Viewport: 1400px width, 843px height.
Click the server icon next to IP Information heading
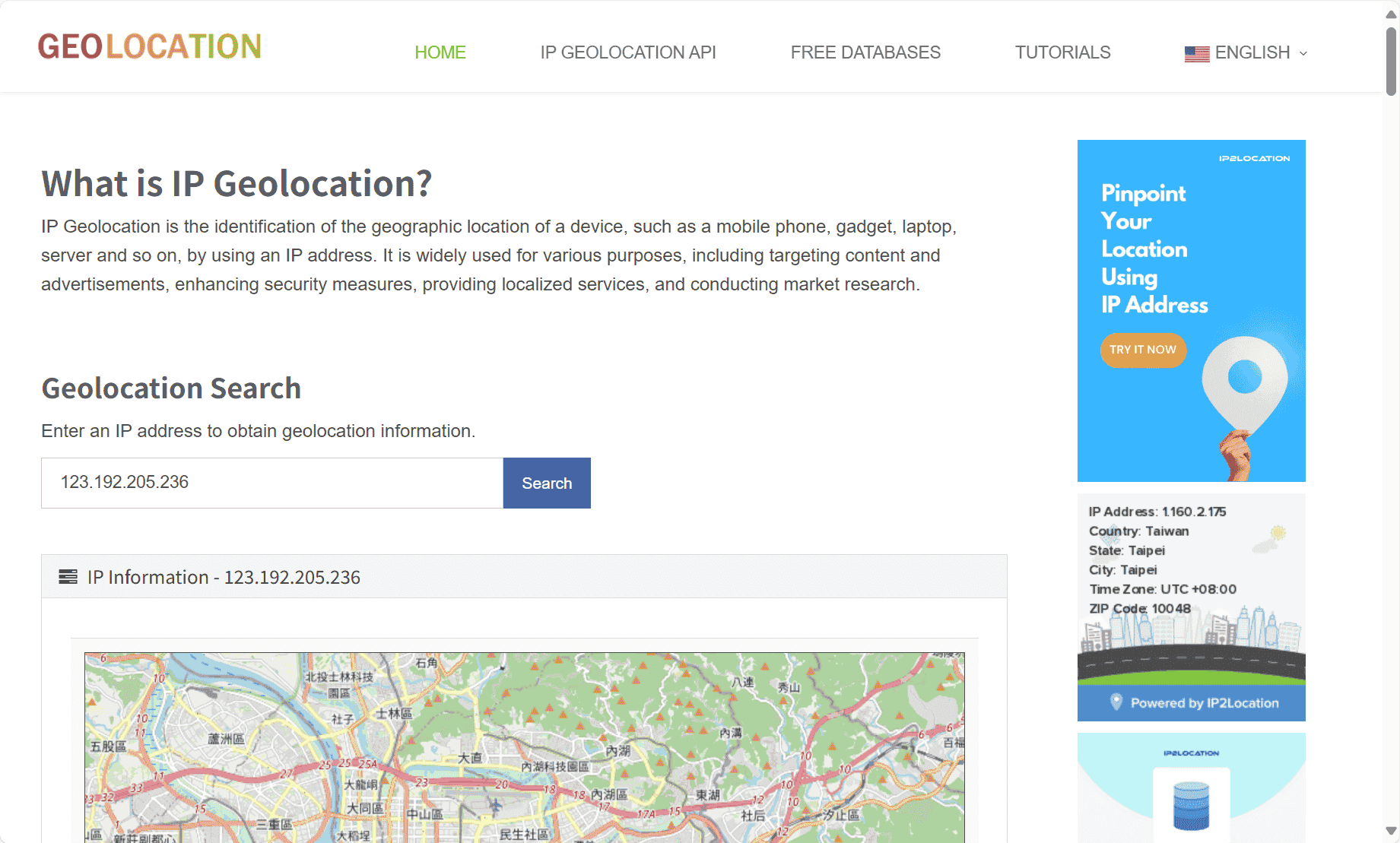(66, 577)
